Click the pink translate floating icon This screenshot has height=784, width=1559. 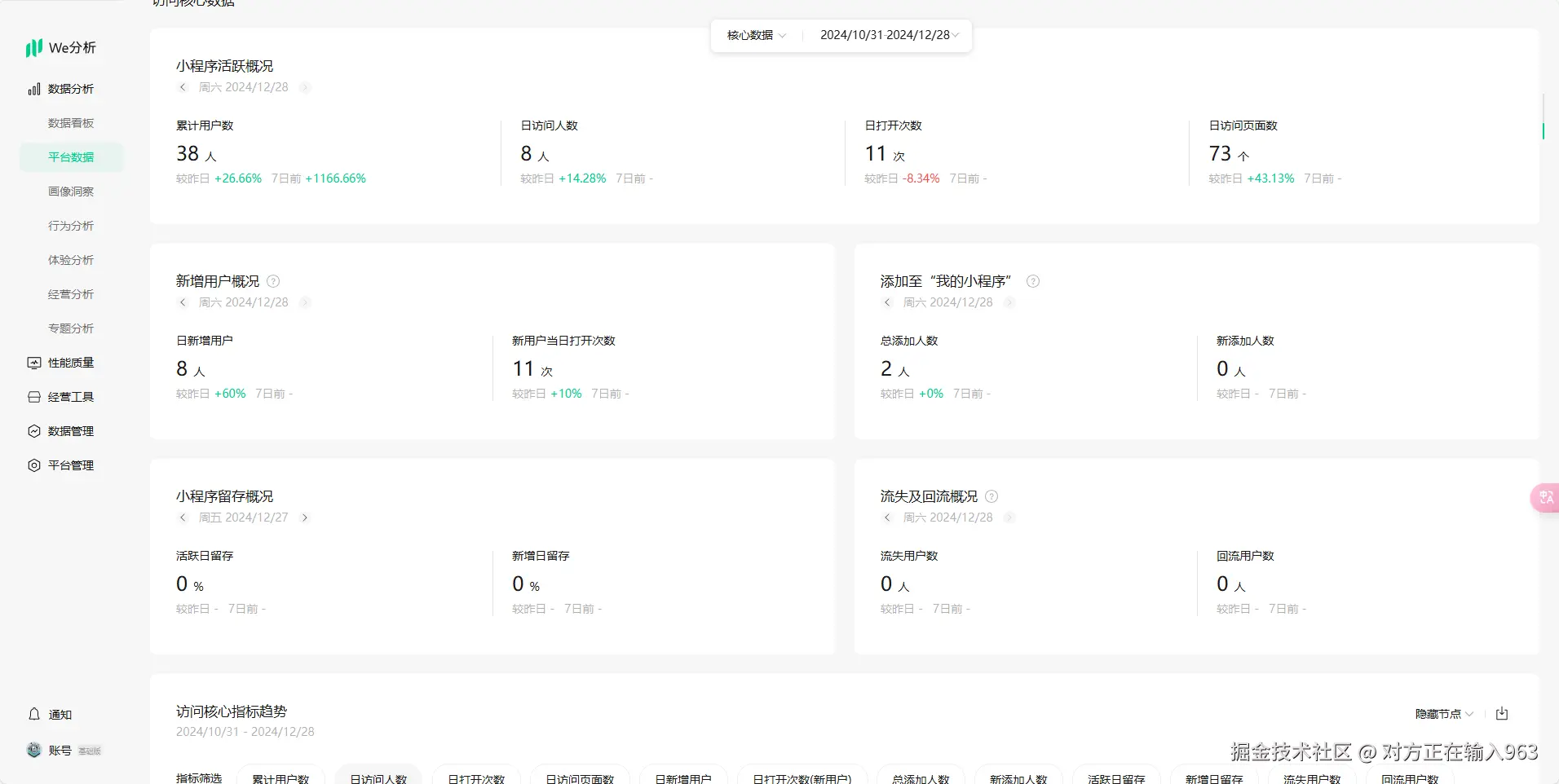pos(1545,497)
